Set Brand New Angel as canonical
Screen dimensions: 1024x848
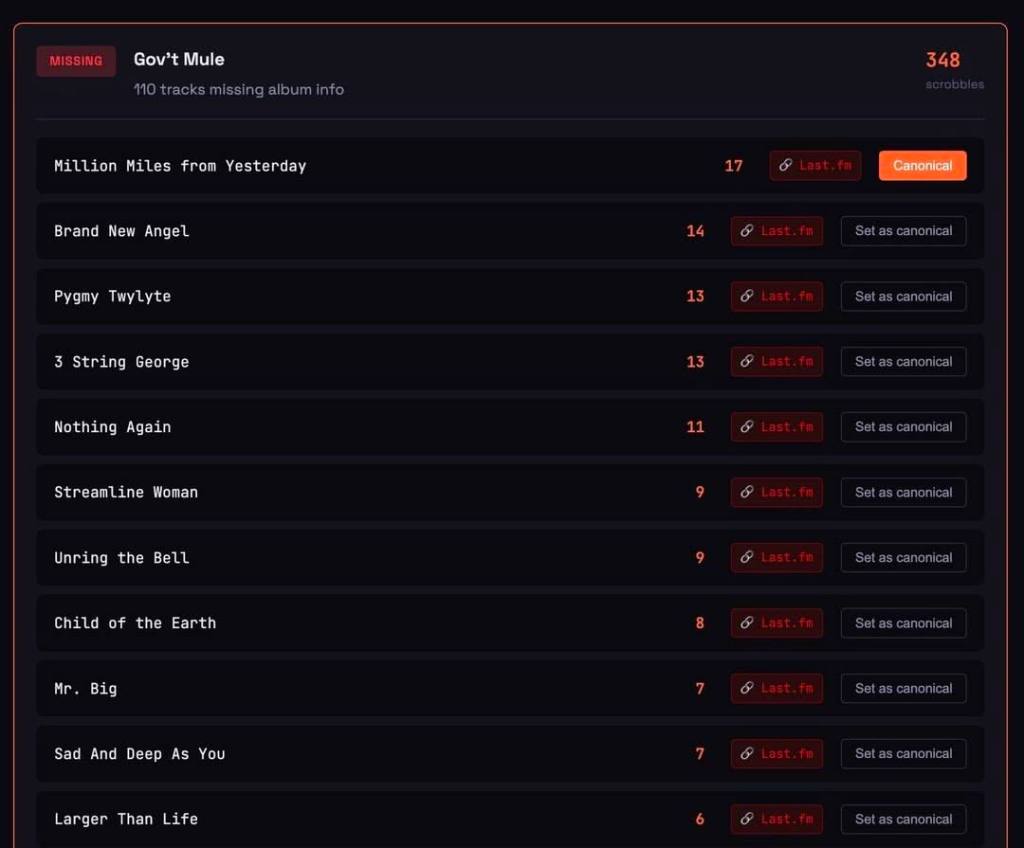point(903,231)
